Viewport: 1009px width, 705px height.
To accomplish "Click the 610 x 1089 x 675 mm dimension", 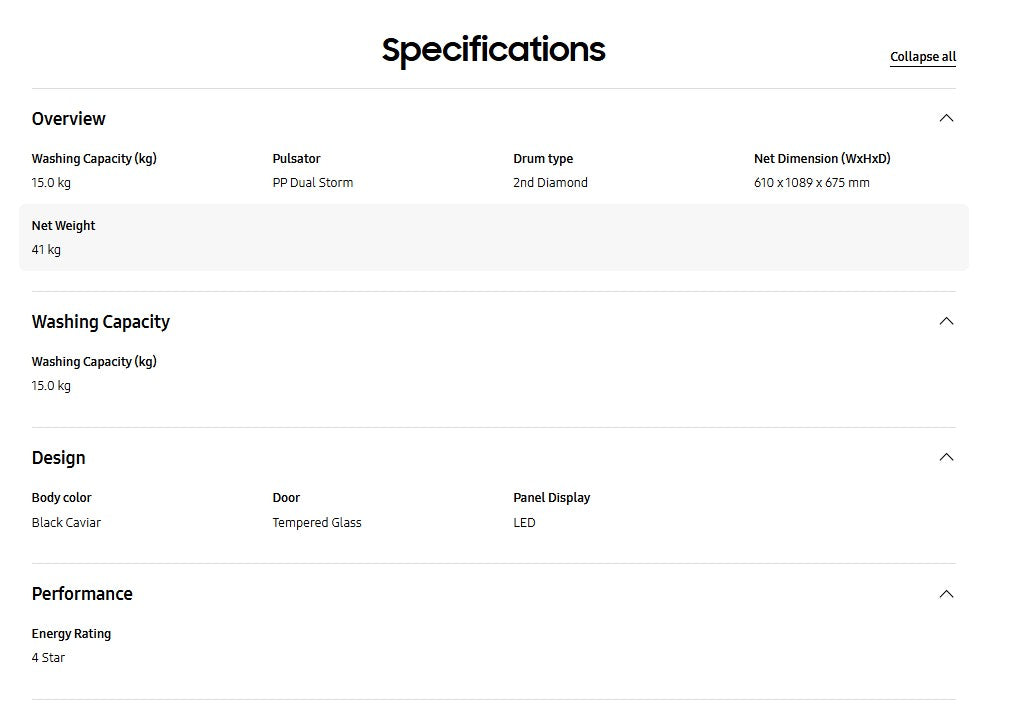I will (x=811, y=183).
